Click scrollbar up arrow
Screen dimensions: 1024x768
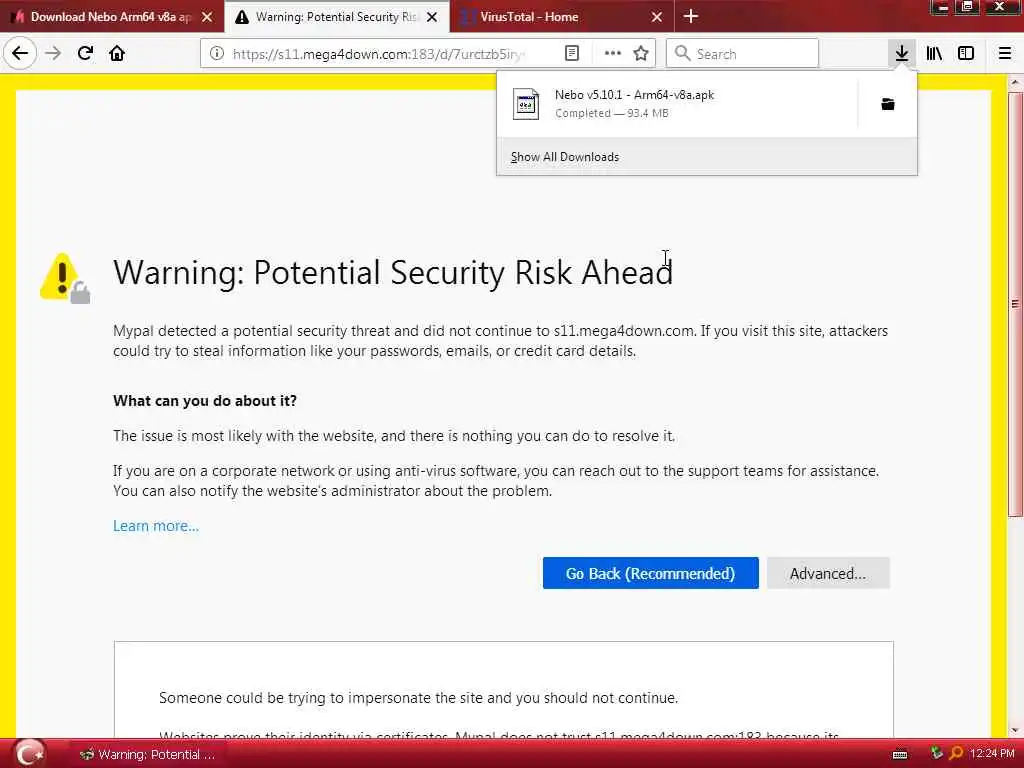click(1015, 82)
